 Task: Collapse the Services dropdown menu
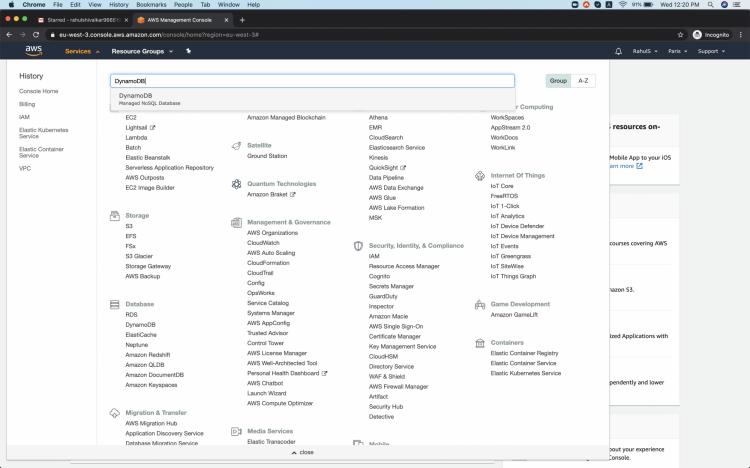tap(84, 51)
